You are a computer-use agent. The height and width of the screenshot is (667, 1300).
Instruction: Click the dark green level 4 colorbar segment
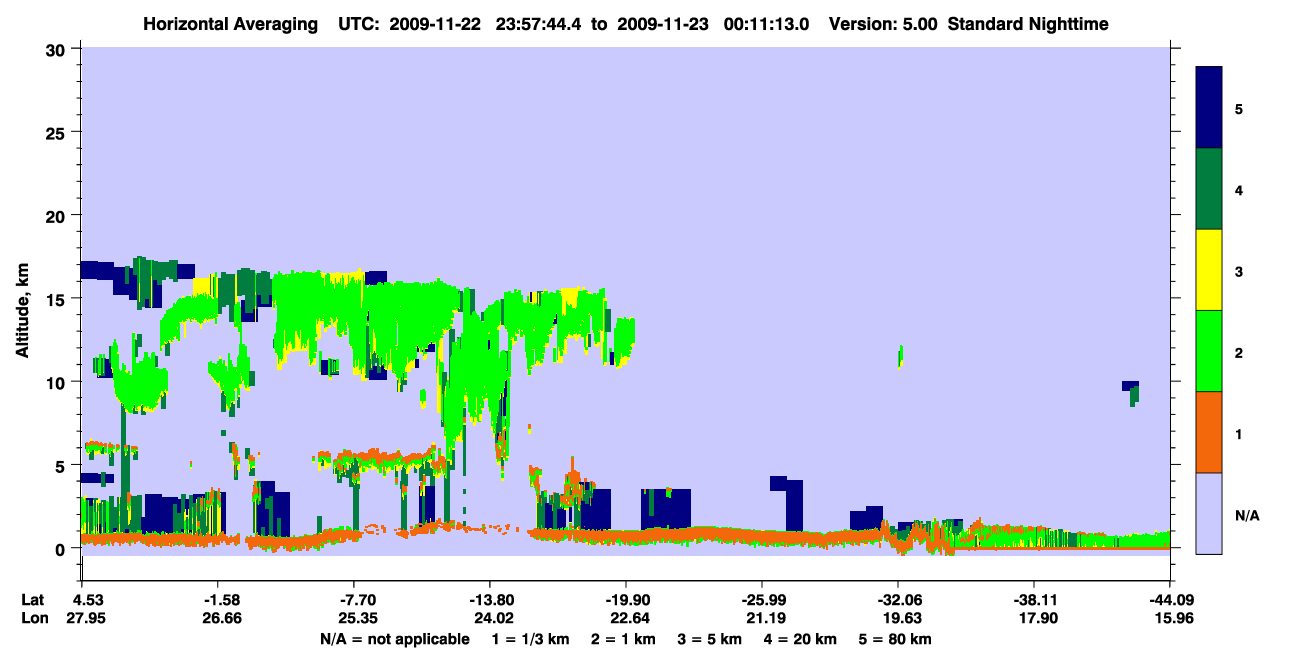click(x=1209, y=189)
